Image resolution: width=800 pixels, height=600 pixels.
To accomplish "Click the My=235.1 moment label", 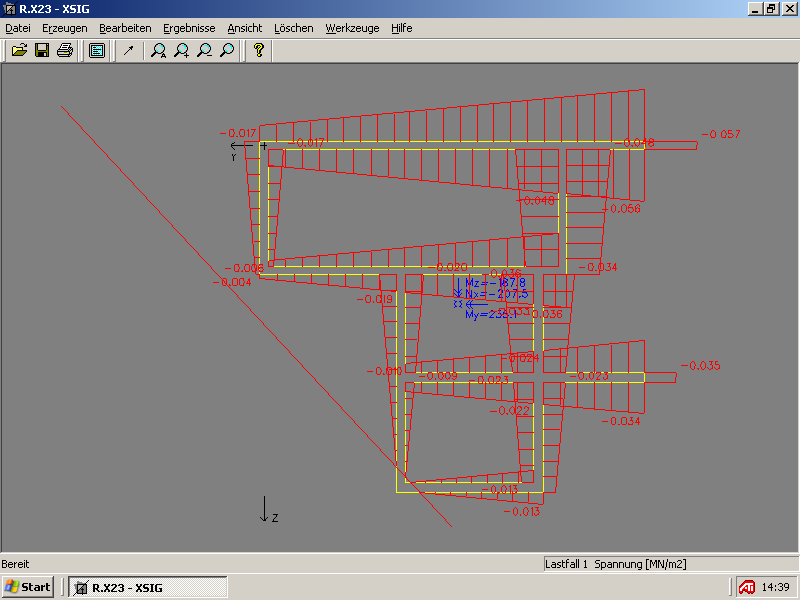I will [491, 314].
